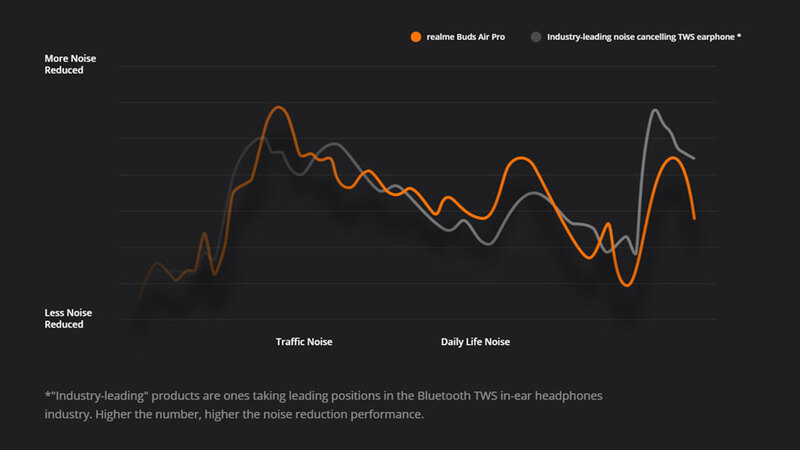Click the tallest gray curve peak on right
The height and width of the screenshot is (450, 800).
pos(655,111)
